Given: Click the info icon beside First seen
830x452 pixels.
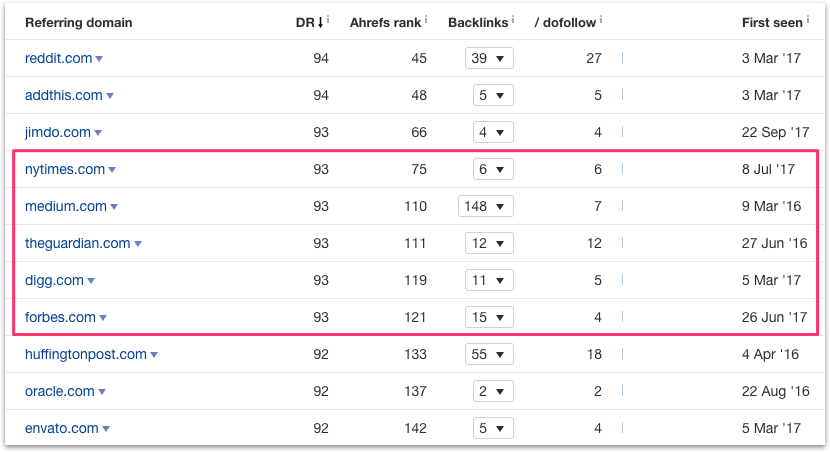Looking at the screenshot, I should pyautogui.click(x=808, y=20).
